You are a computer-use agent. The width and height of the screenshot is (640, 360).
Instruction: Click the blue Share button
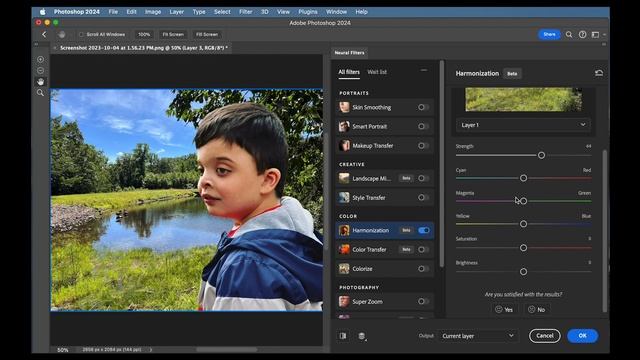tap(549, 34)
